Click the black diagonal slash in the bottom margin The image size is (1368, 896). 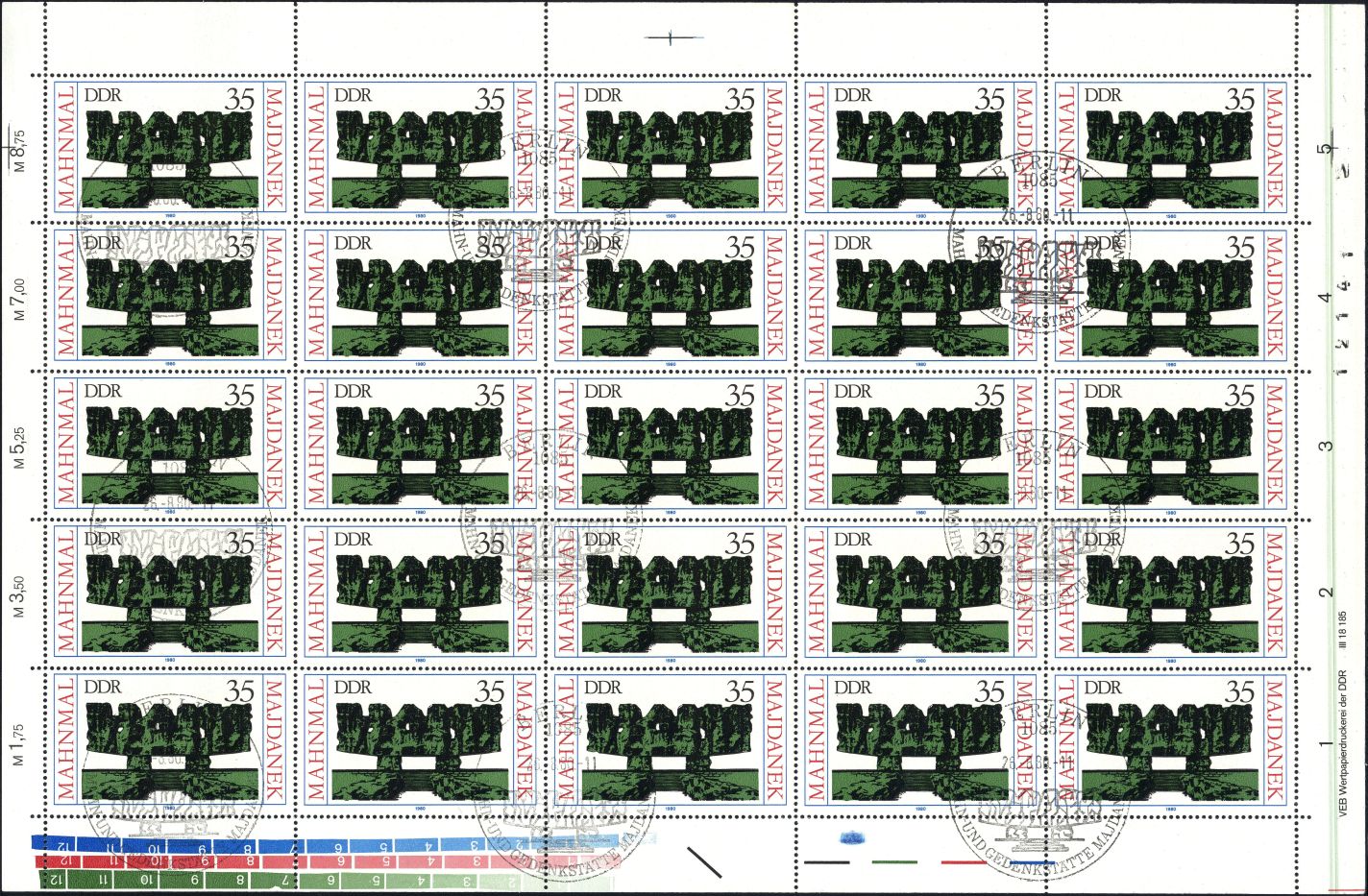(702, 860)
